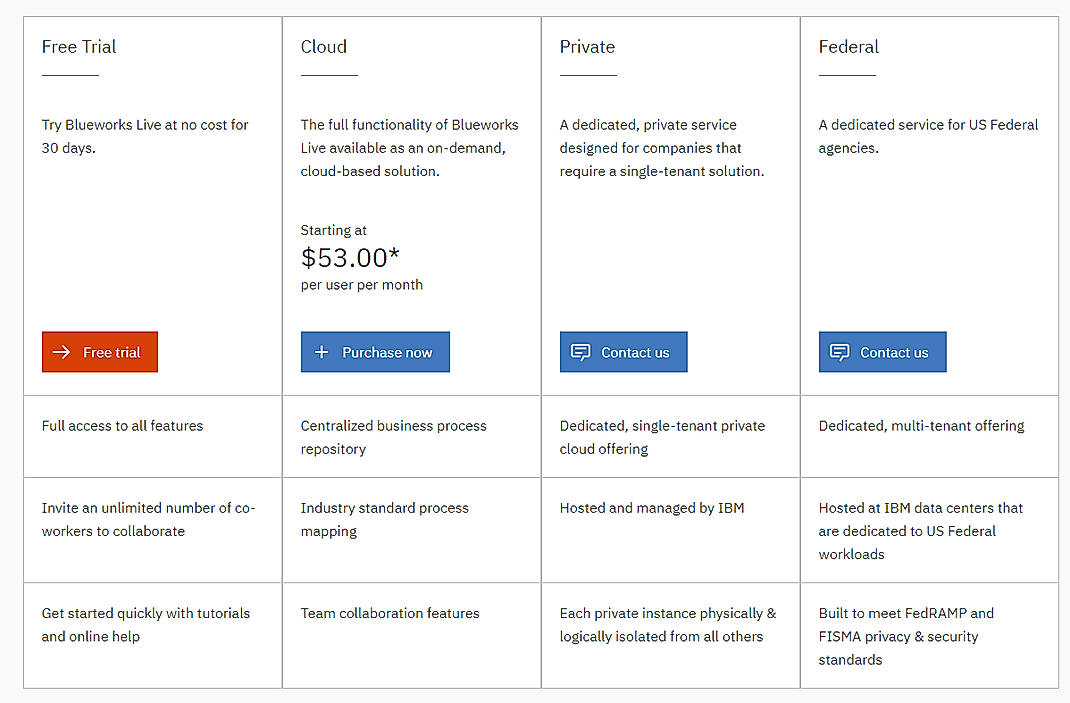The width and height of the screenshot is (1070, 703).
Task: Click the arrow icon inside Free trial button
Action: (60, 352)
